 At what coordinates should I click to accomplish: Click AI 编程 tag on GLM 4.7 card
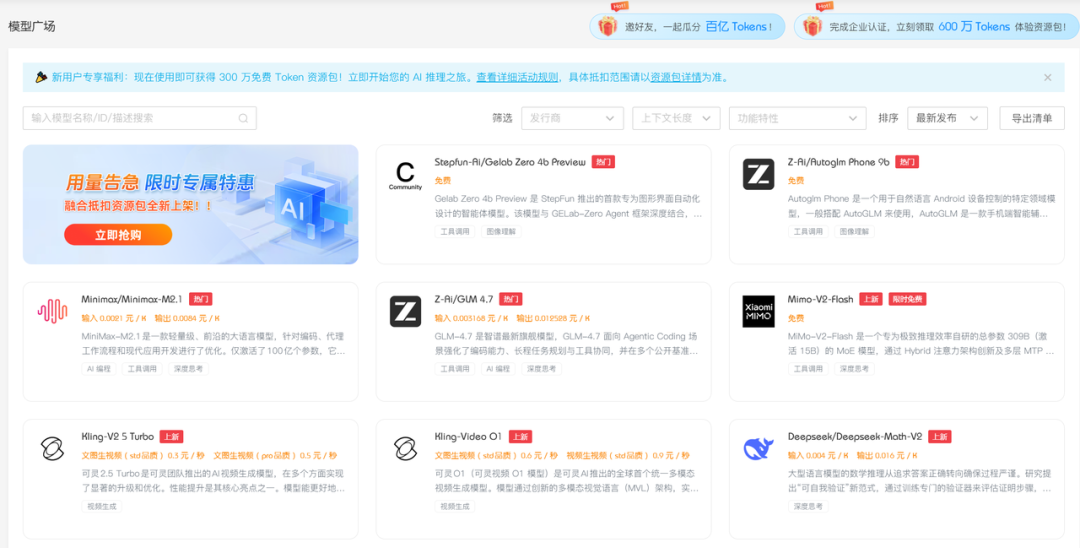point(497,368)
